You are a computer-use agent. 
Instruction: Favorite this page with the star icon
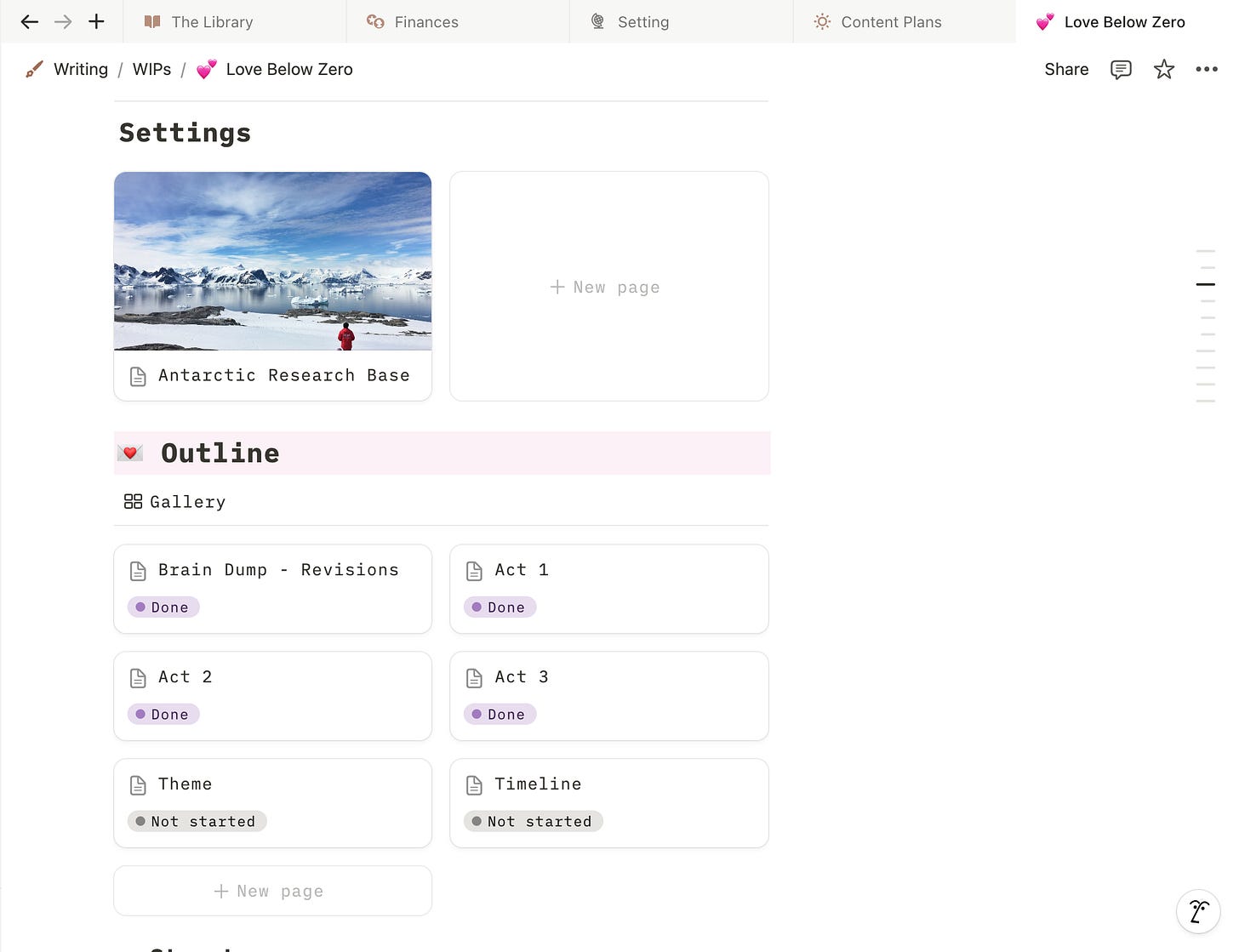coord(1164,70)
